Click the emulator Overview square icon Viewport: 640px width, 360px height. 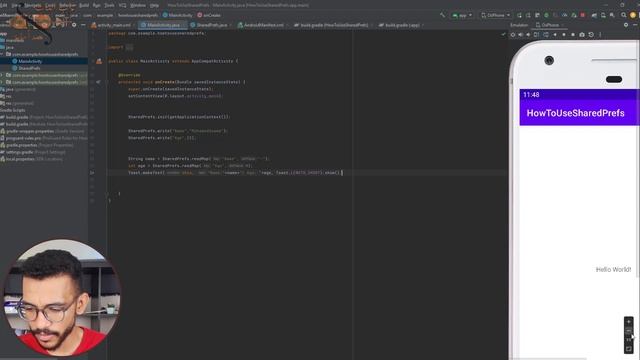pos(573,35)
